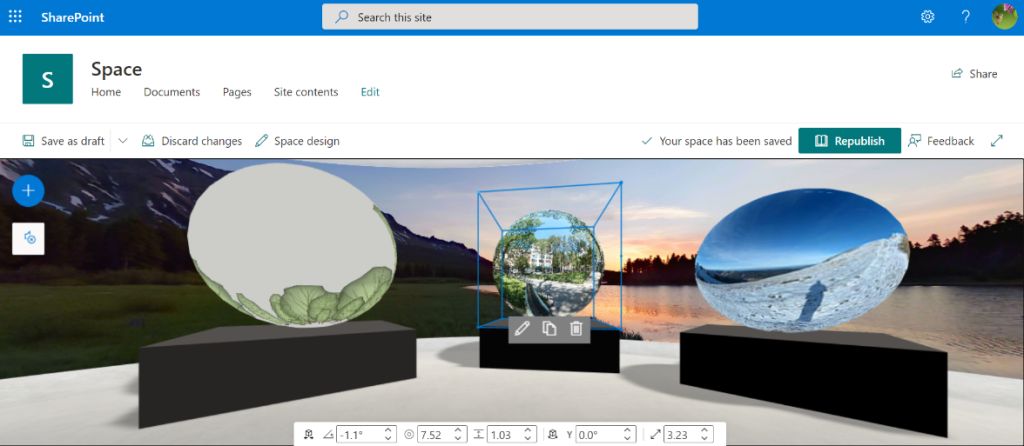Click the distance field showing 7.52

[x=442, y=434]
